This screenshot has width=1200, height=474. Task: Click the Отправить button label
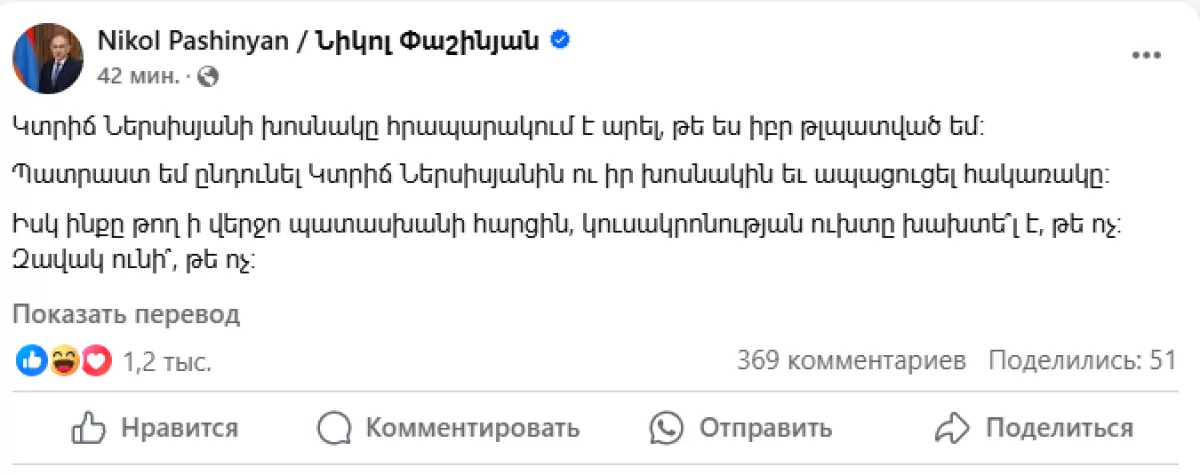[765, 429]
